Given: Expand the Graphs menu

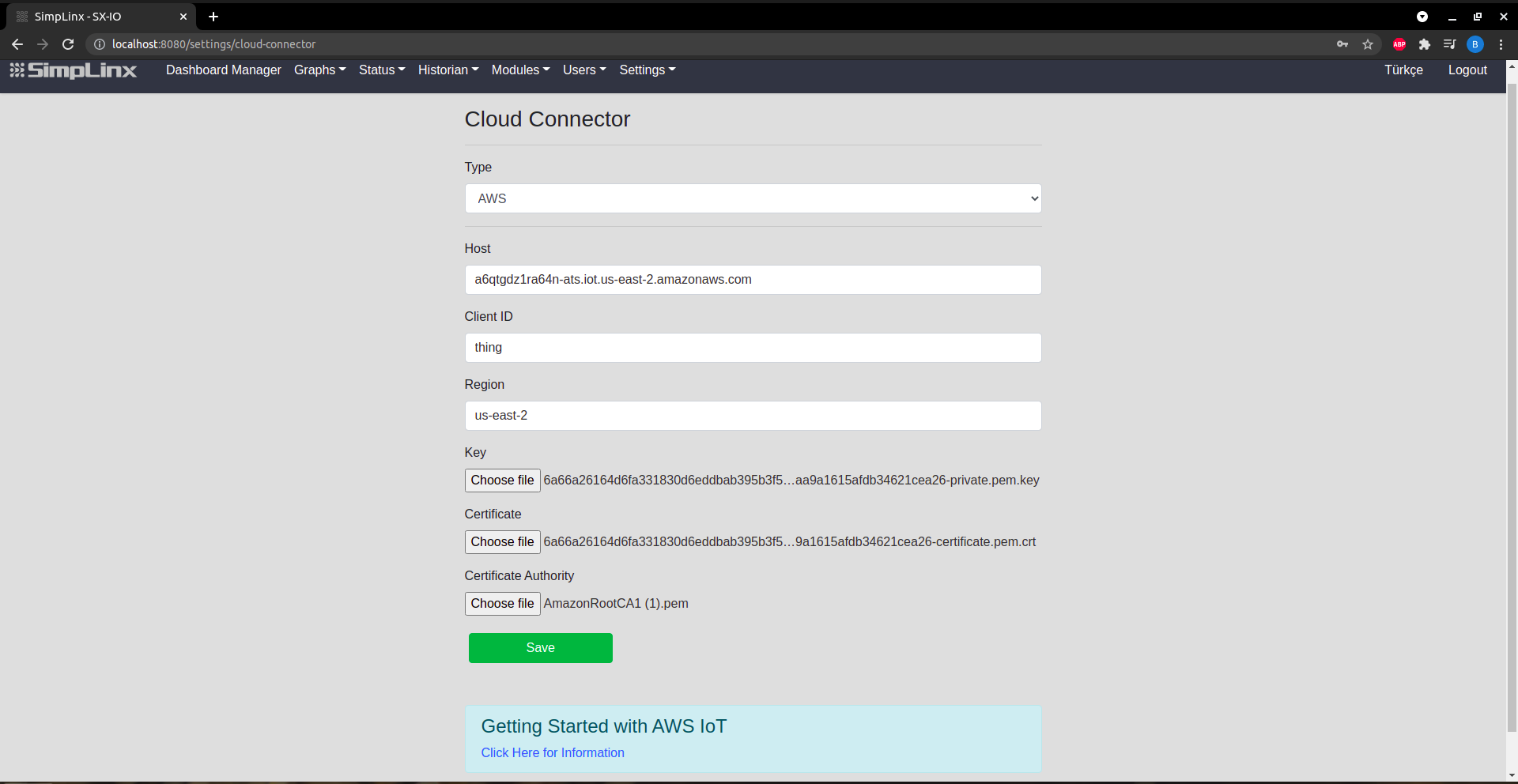Looking at the screenshot, I should 320,70.
